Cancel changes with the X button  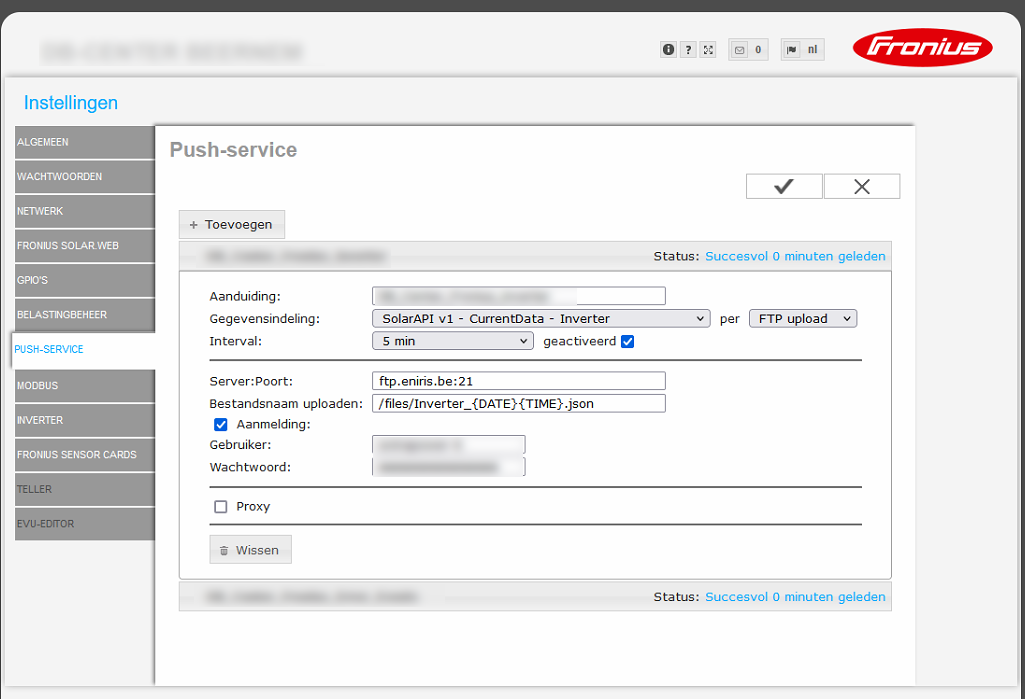click(862, 187)
